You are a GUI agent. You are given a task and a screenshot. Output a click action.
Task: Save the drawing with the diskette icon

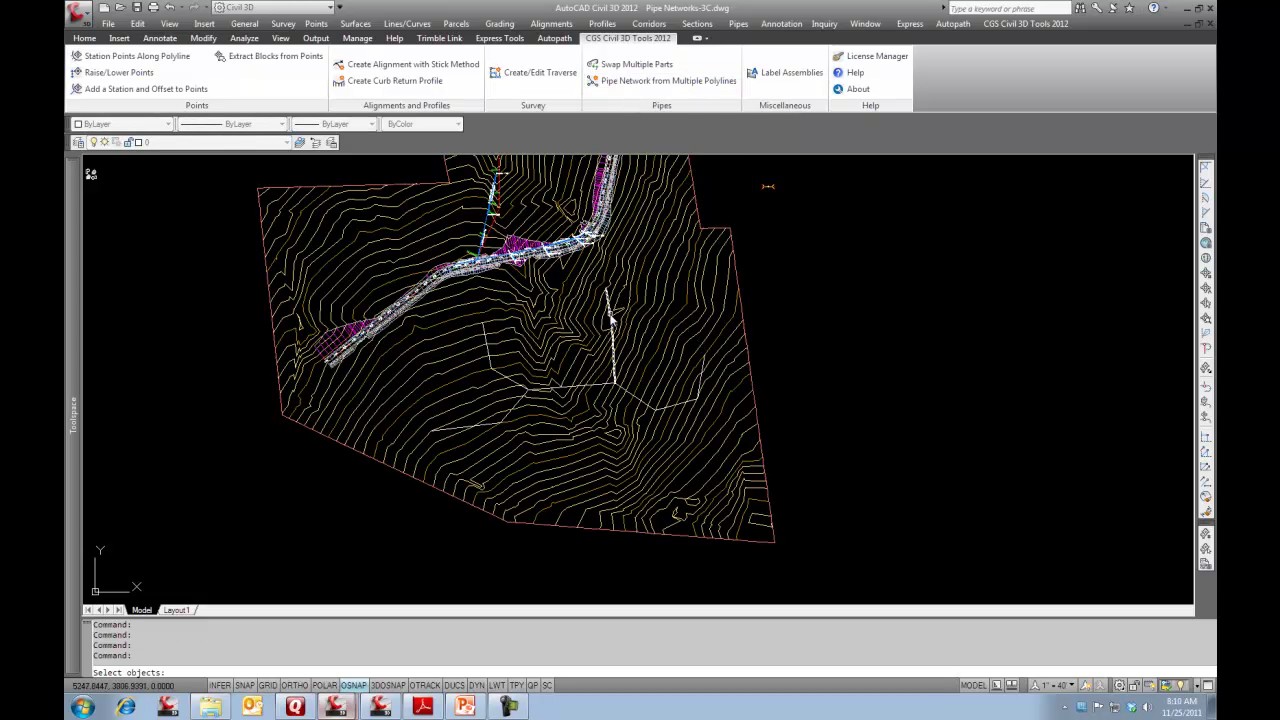coord(136,7)
